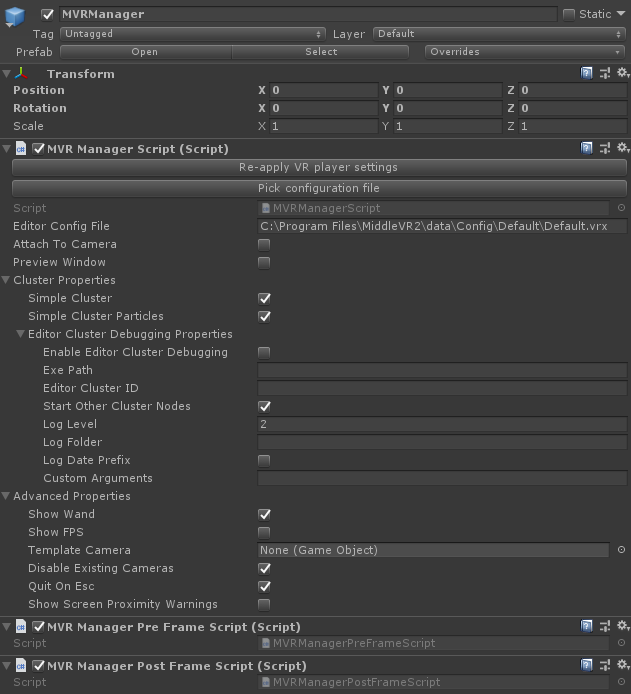
Task: Collapse the MVR Manager Script component
Action: [x=6, y=149]
